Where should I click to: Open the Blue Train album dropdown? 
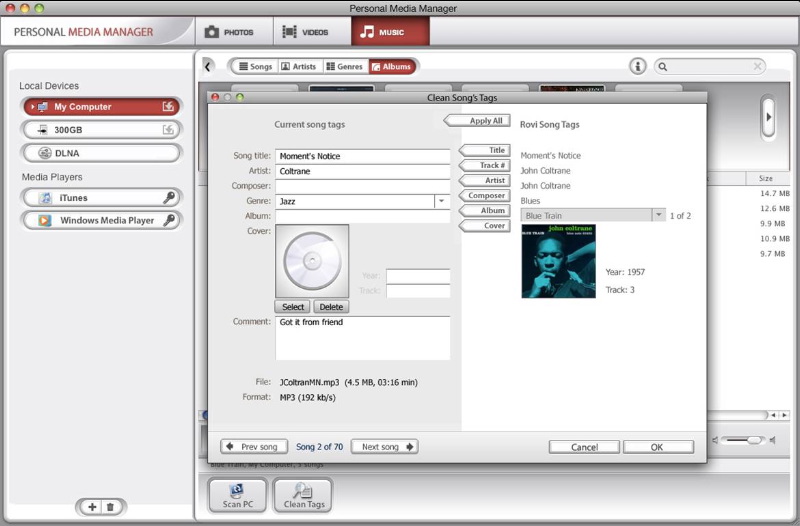pos(658,215)
